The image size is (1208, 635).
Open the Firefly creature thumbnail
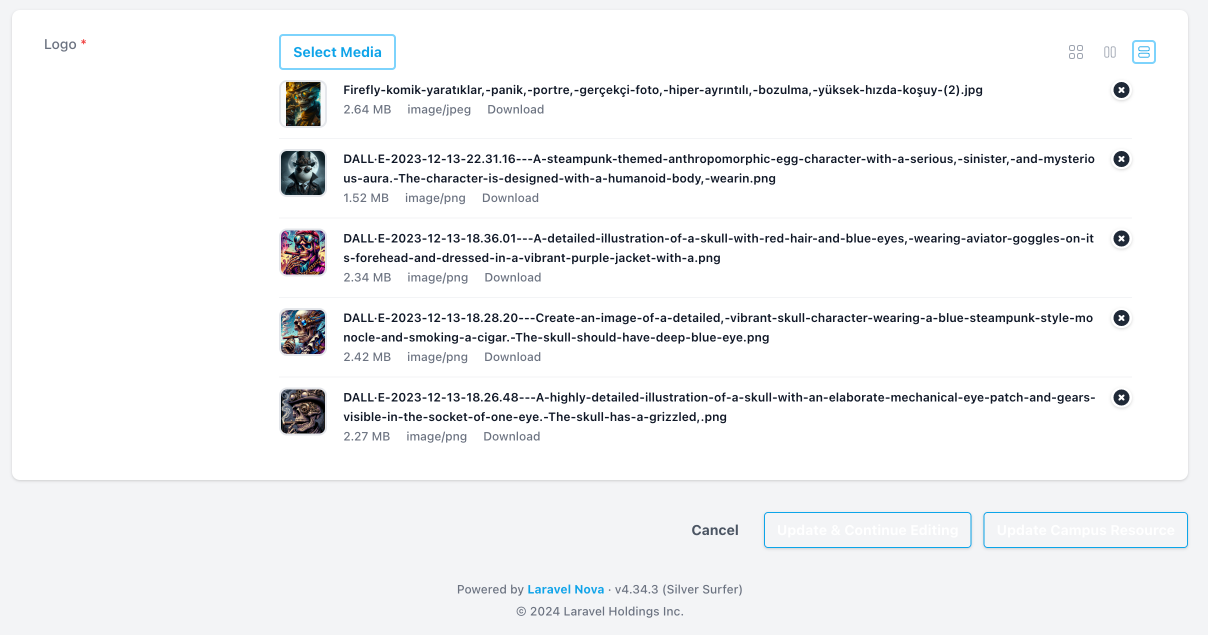pos(302,104)
